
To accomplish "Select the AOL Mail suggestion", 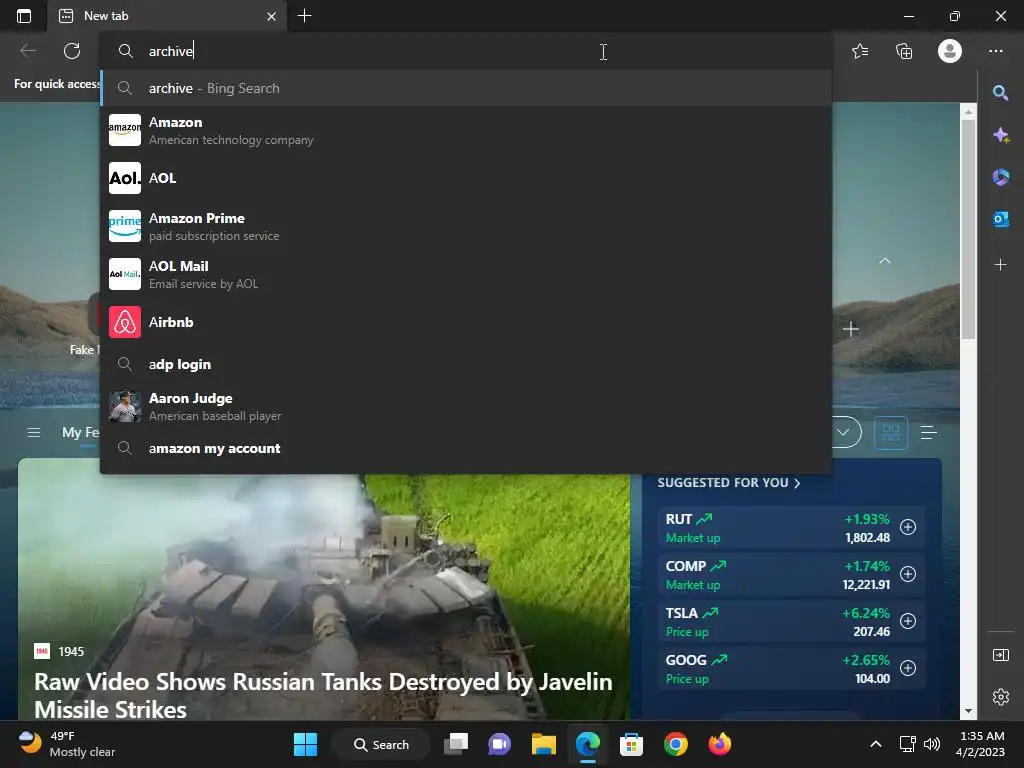I will 466,274.
